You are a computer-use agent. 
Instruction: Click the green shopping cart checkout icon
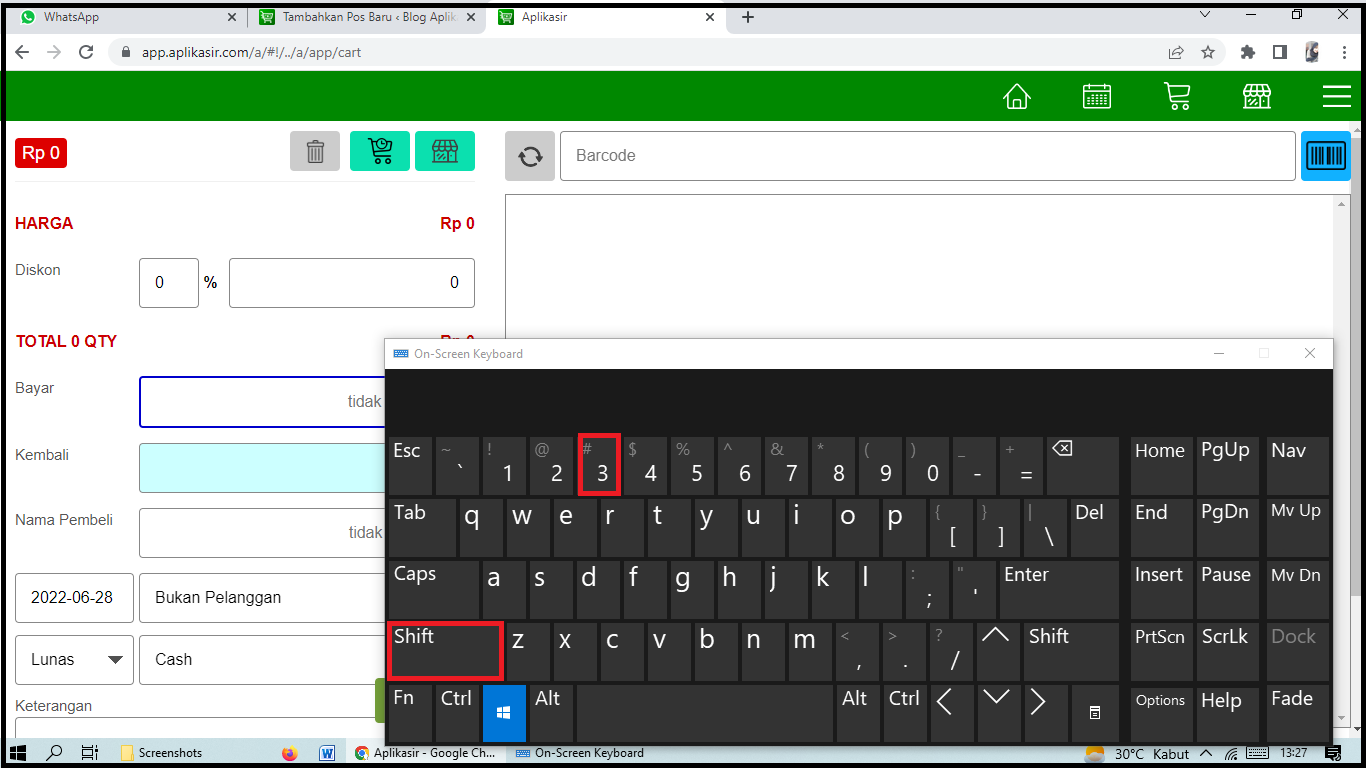tap(379, 150)
